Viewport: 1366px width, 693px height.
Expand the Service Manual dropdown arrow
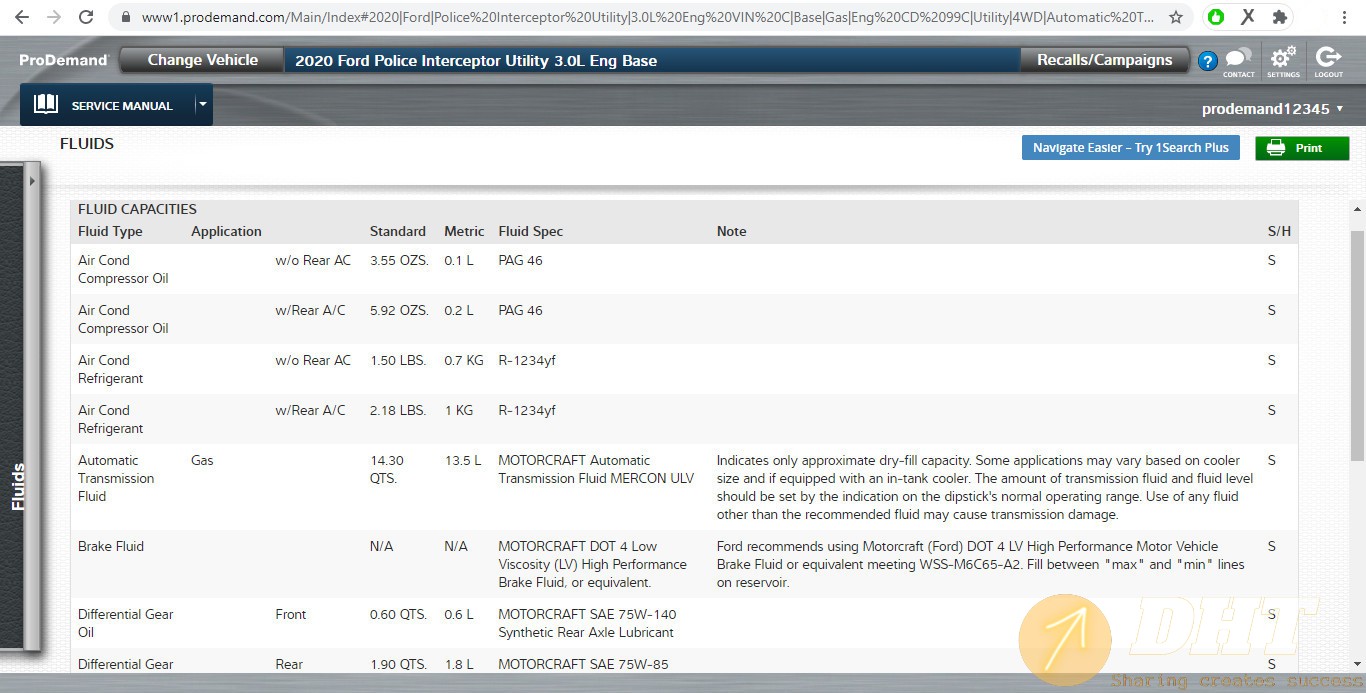202,104
